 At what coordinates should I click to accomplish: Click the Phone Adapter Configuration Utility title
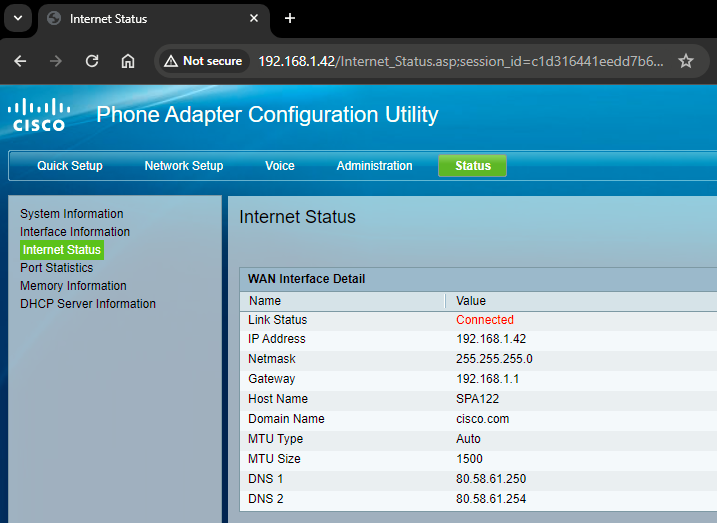(267, 114)
